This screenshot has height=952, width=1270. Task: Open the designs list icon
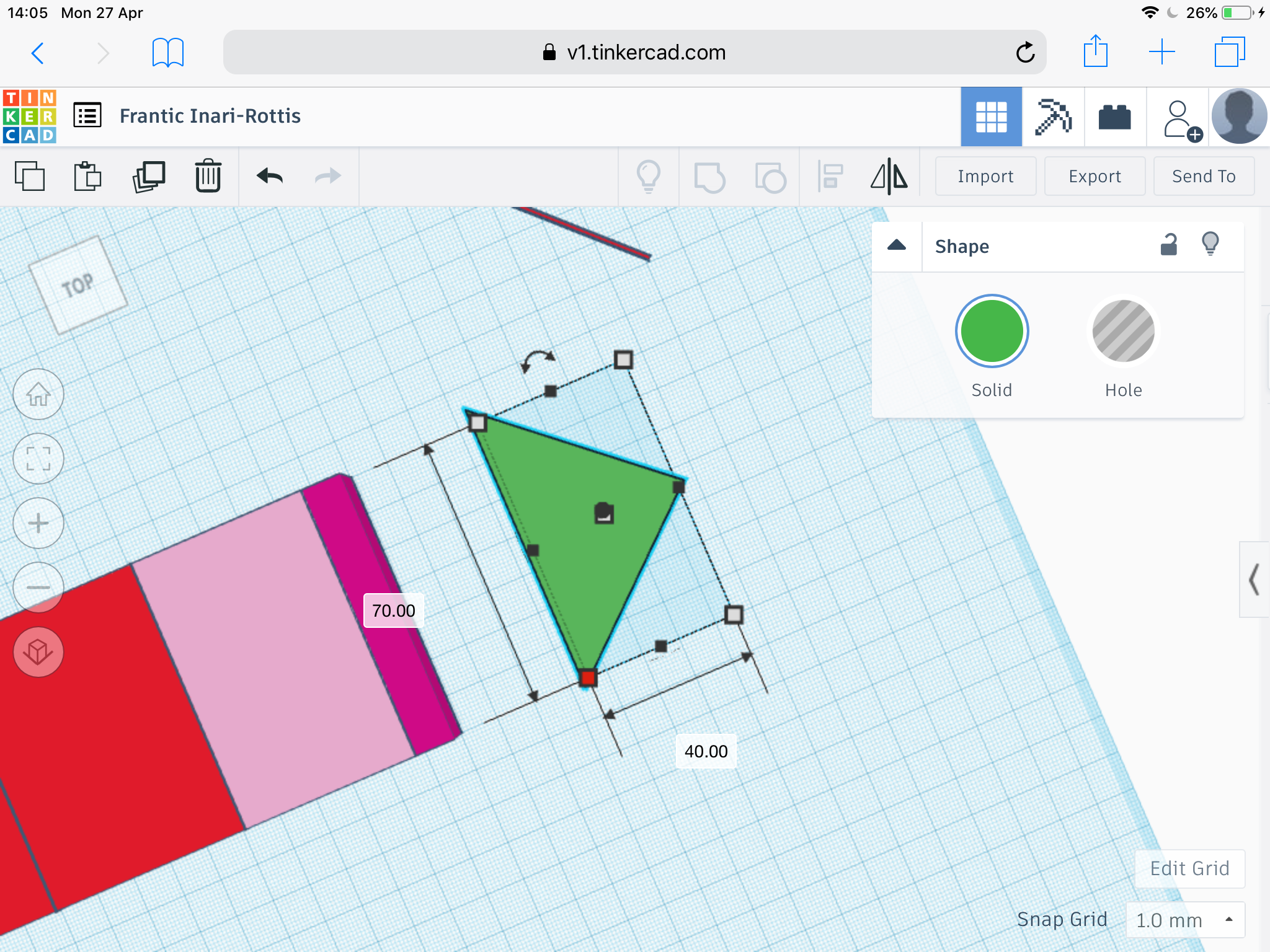[87, 116]
